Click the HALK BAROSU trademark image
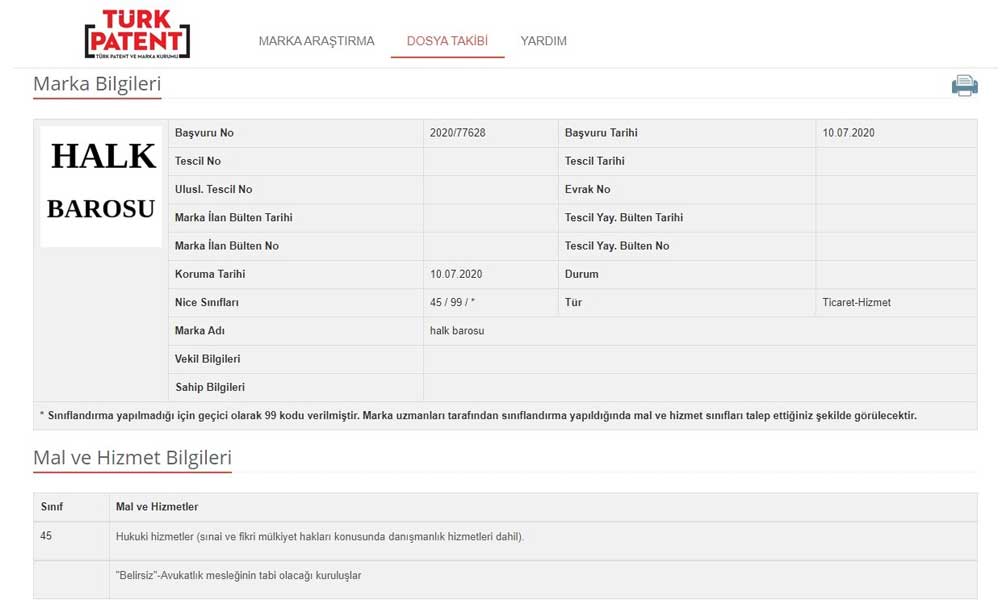The height and width of the screenshot is (600, 1000). click(x=101, y=185)
